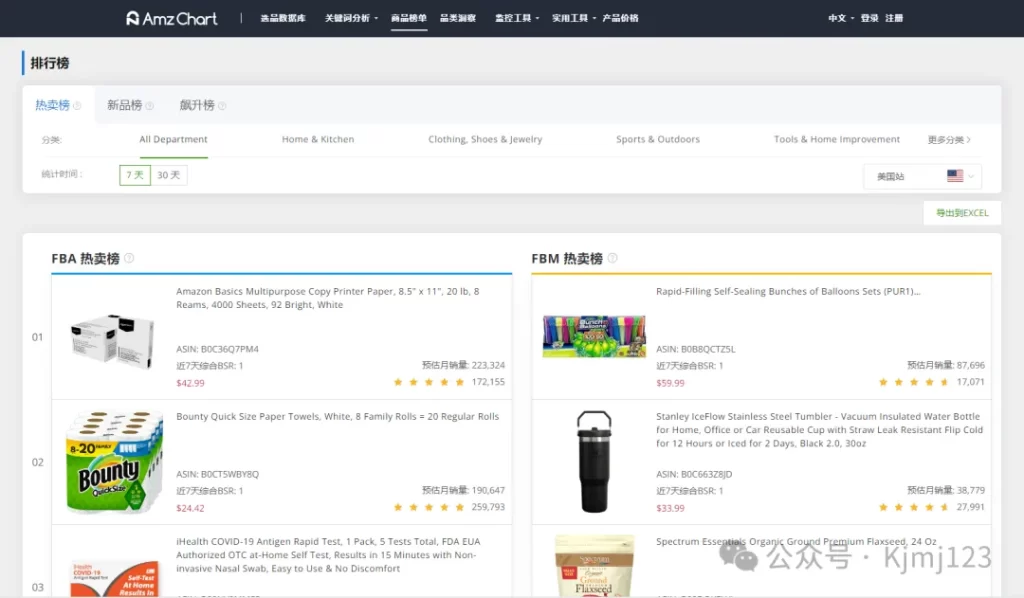Open Stanley IceFlow Stainless Steel Tumbler title

pos(820,430)
